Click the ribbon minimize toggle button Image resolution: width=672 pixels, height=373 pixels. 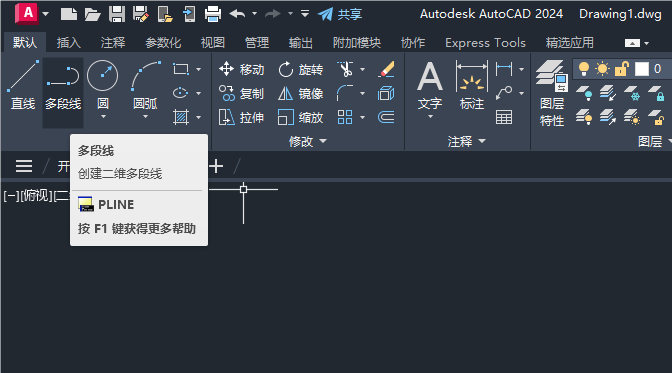click(632, 43)
